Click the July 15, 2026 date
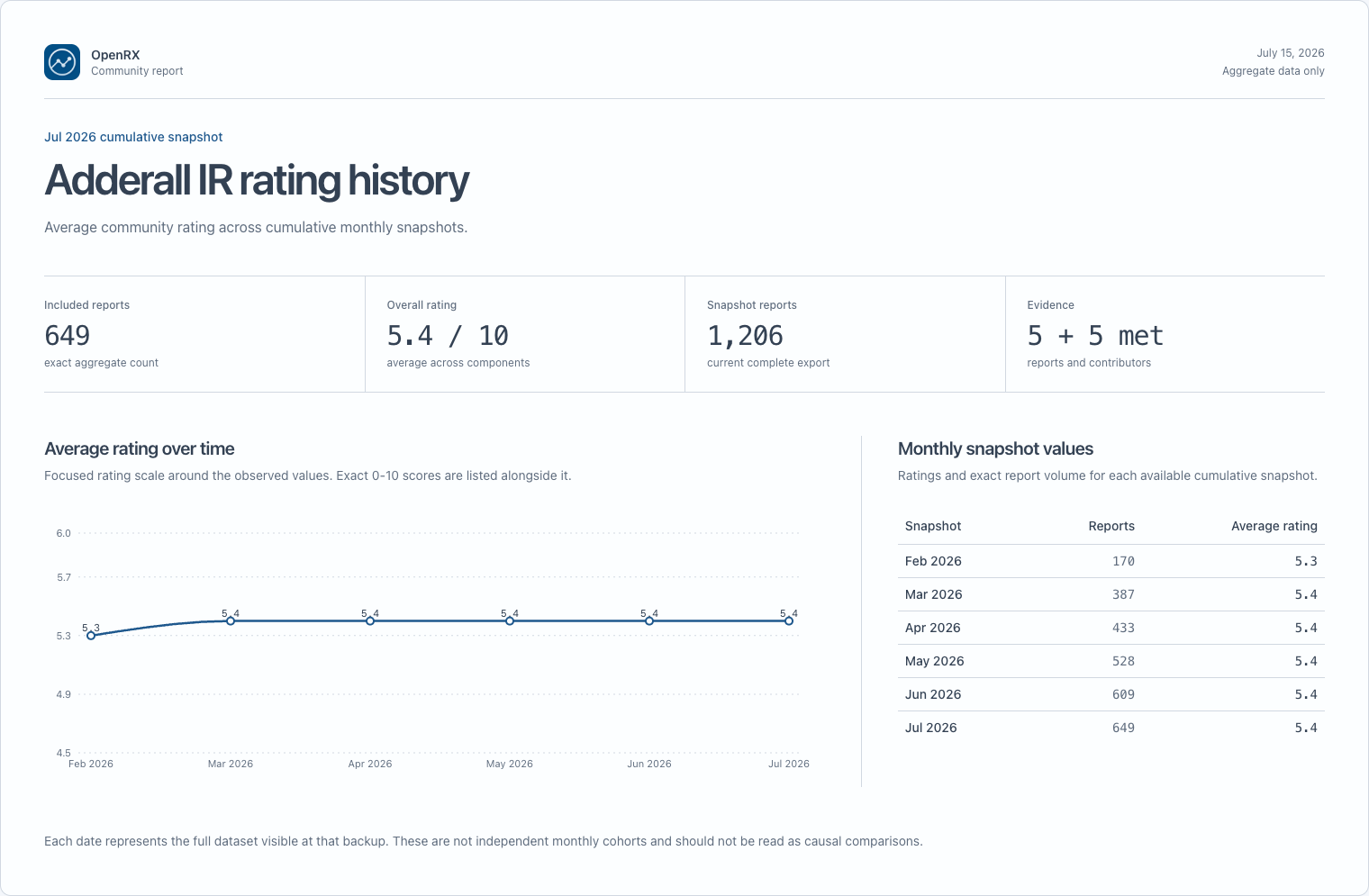 (x=1290, y=53)
